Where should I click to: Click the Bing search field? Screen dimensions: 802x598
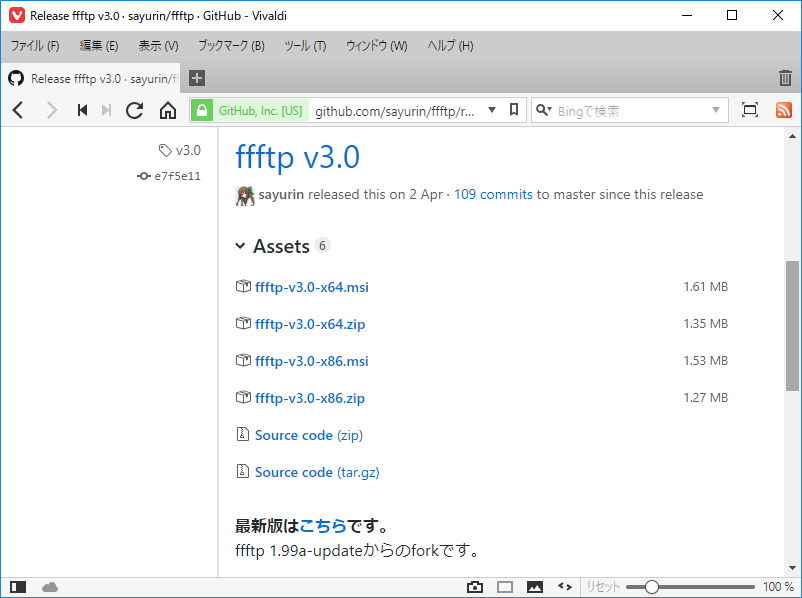[632, 110]
